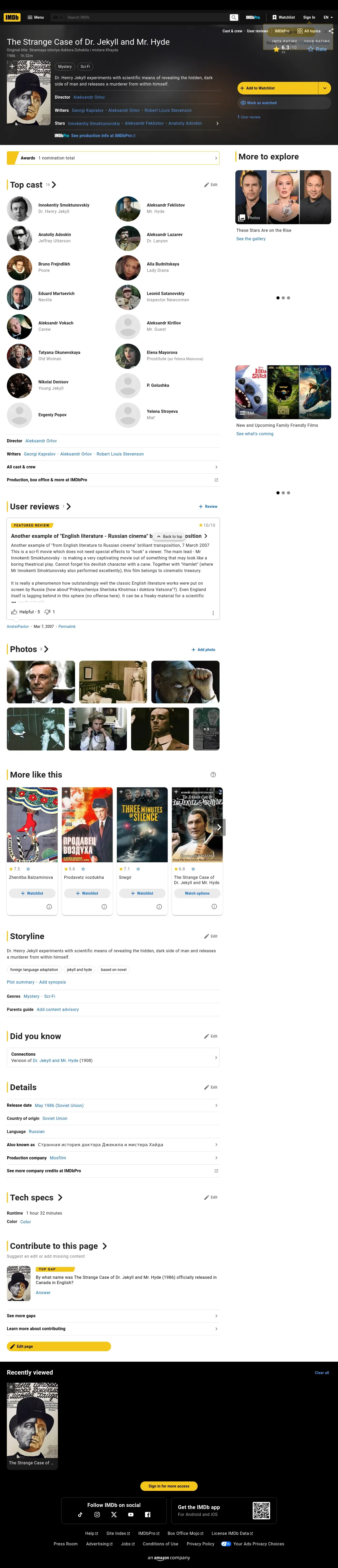Open Watchlist from the header
This screenshot has width=338, height=1568.
pyautogui.click(x=284, y=17)
